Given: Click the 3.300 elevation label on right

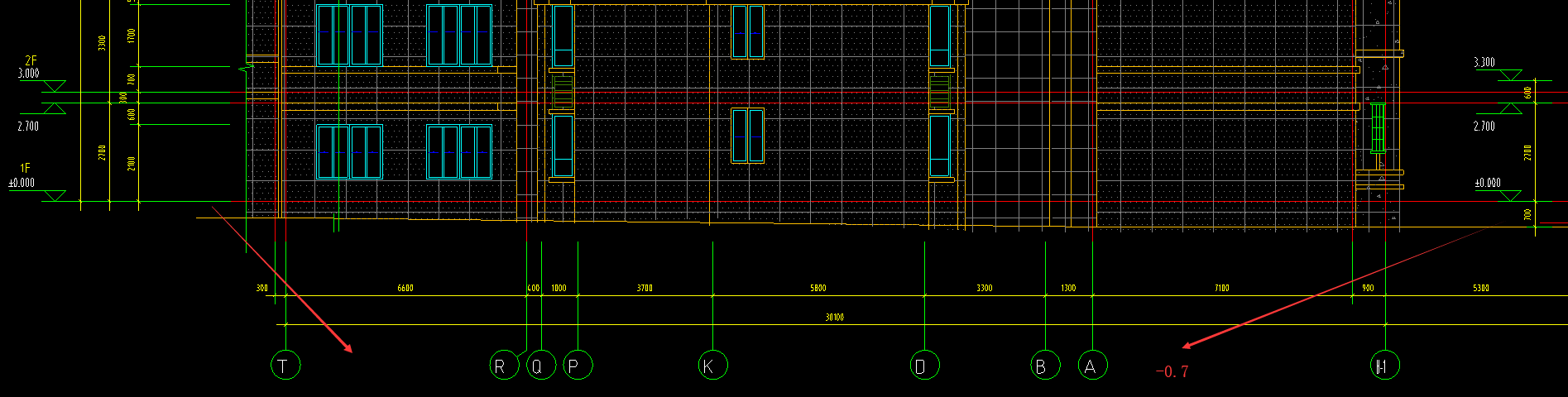Looking at the screenshot, I should [1484, 63].
